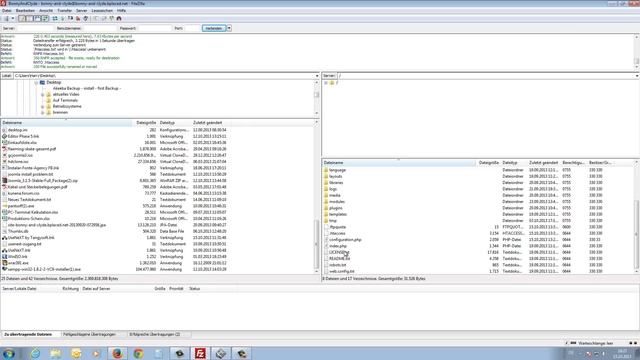Open the Hilfe menu
640x360 pixels.
tap(121, 11)
